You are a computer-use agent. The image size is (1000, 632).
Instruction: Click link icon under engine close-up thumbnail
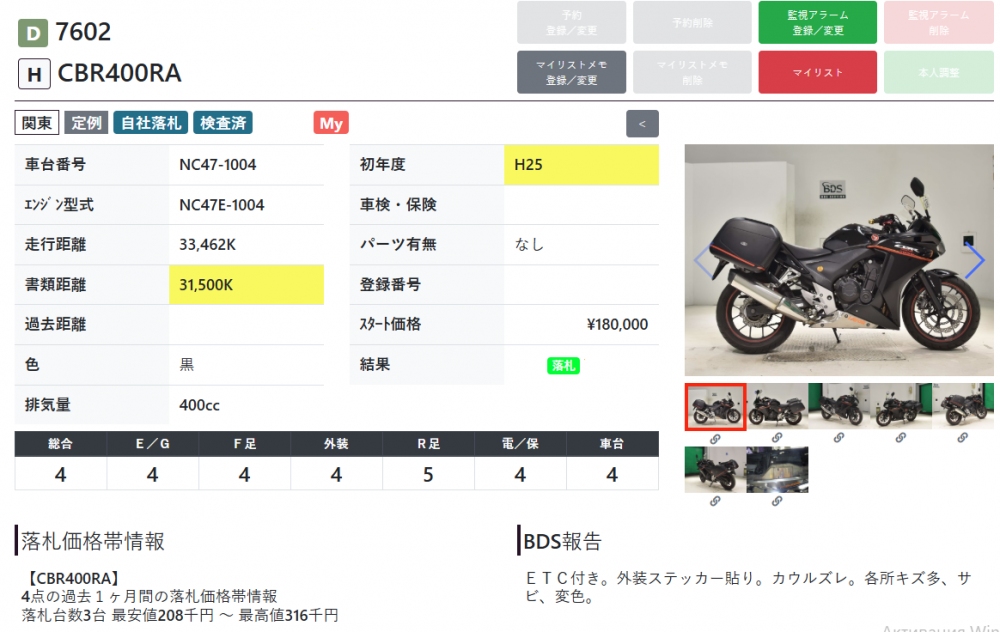point(777,501)
